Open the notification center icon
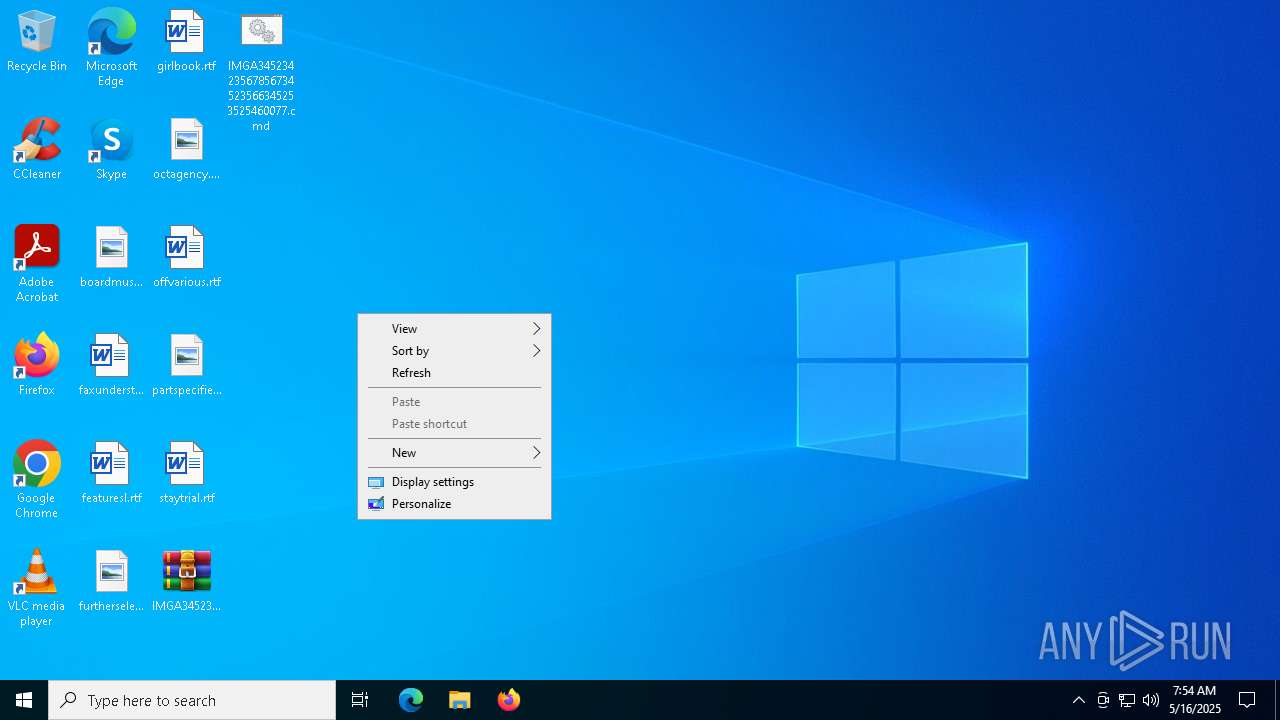Image resolution: width=1280 pixels, height=720 pixels. [1248, 700]
